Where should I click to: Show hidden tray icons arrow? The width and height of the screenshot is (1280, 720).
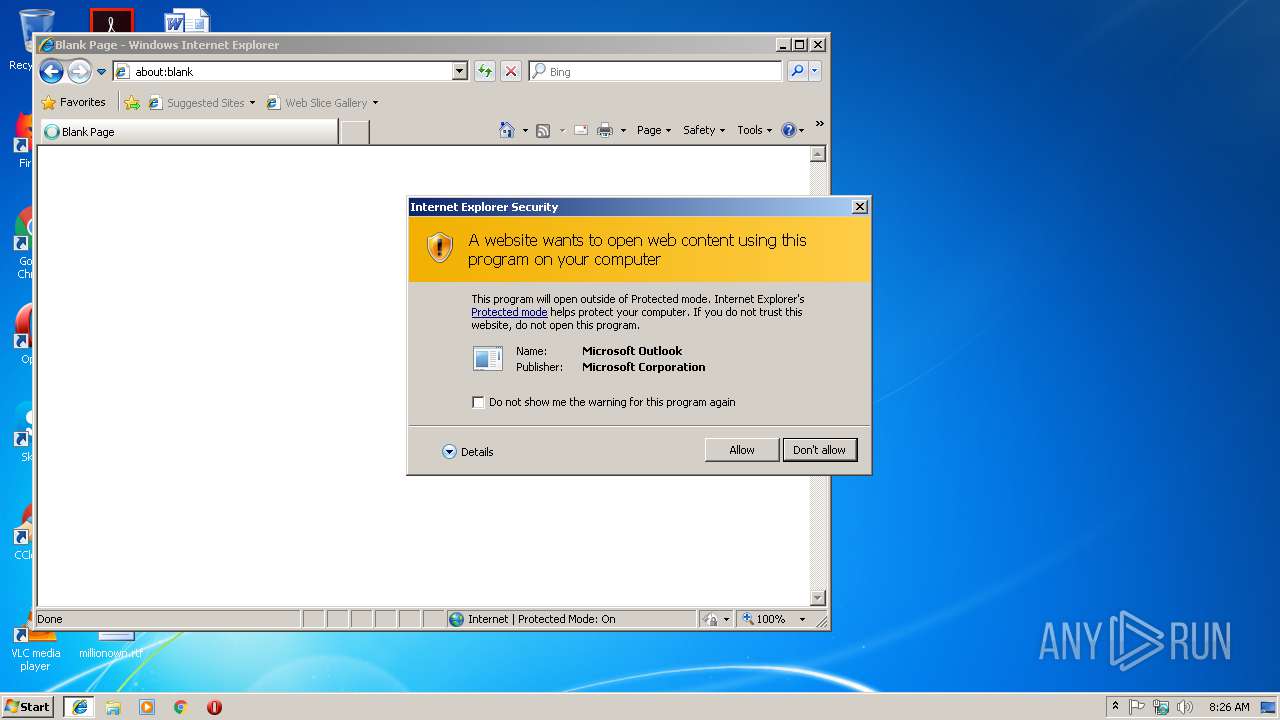tap(1116, 706)
